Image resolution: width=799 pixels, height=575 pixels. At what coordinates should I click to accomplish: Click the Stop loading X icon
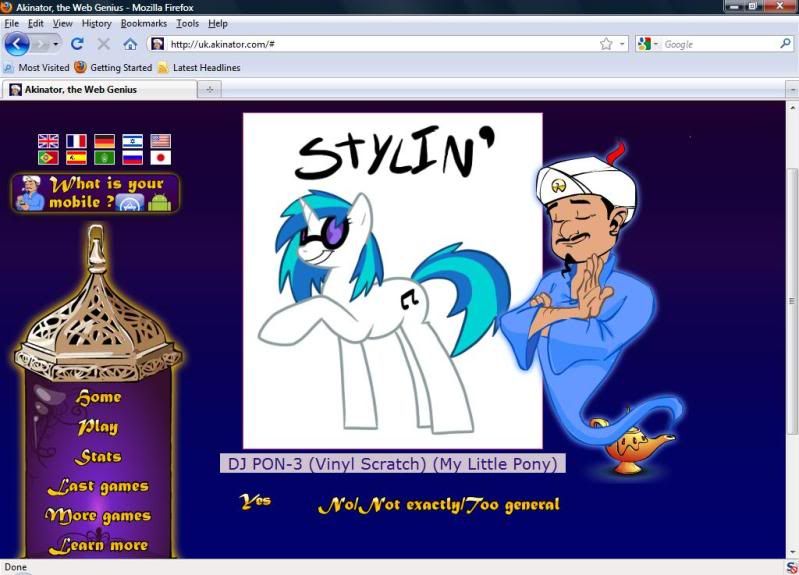pos(103,44)
